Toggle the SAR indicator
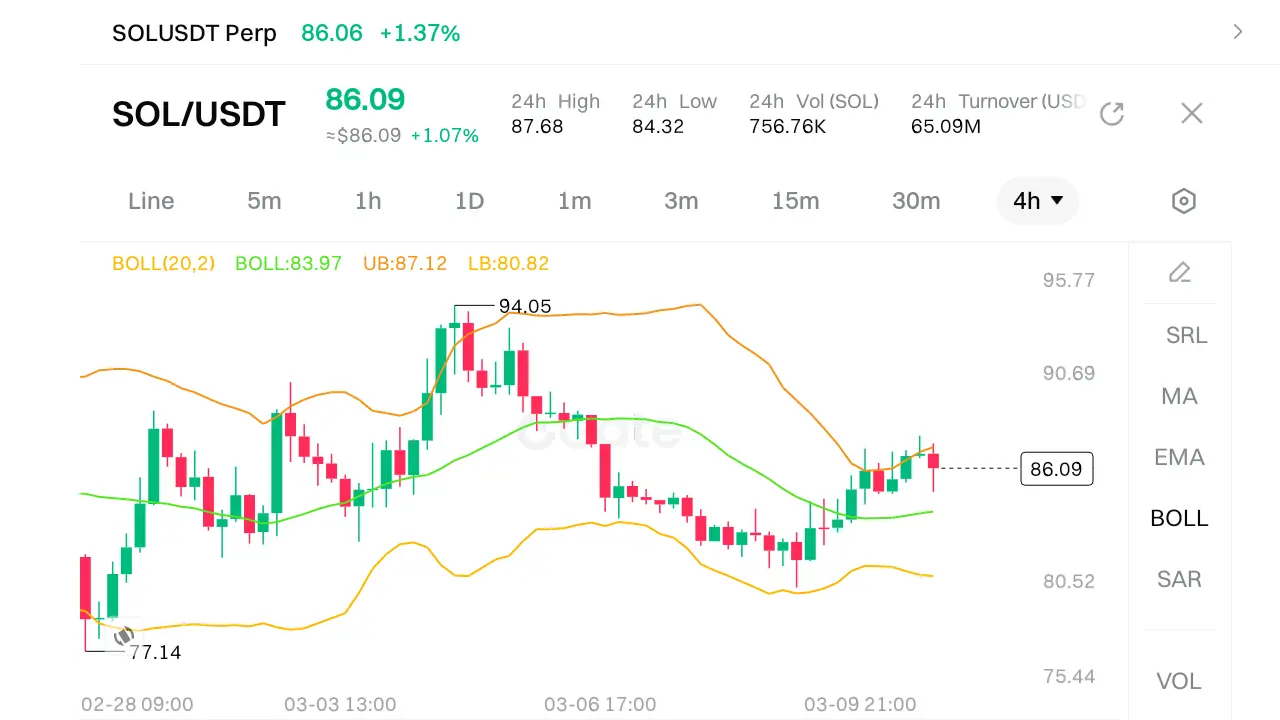The image size is (1280, 720). point(1179,579)
